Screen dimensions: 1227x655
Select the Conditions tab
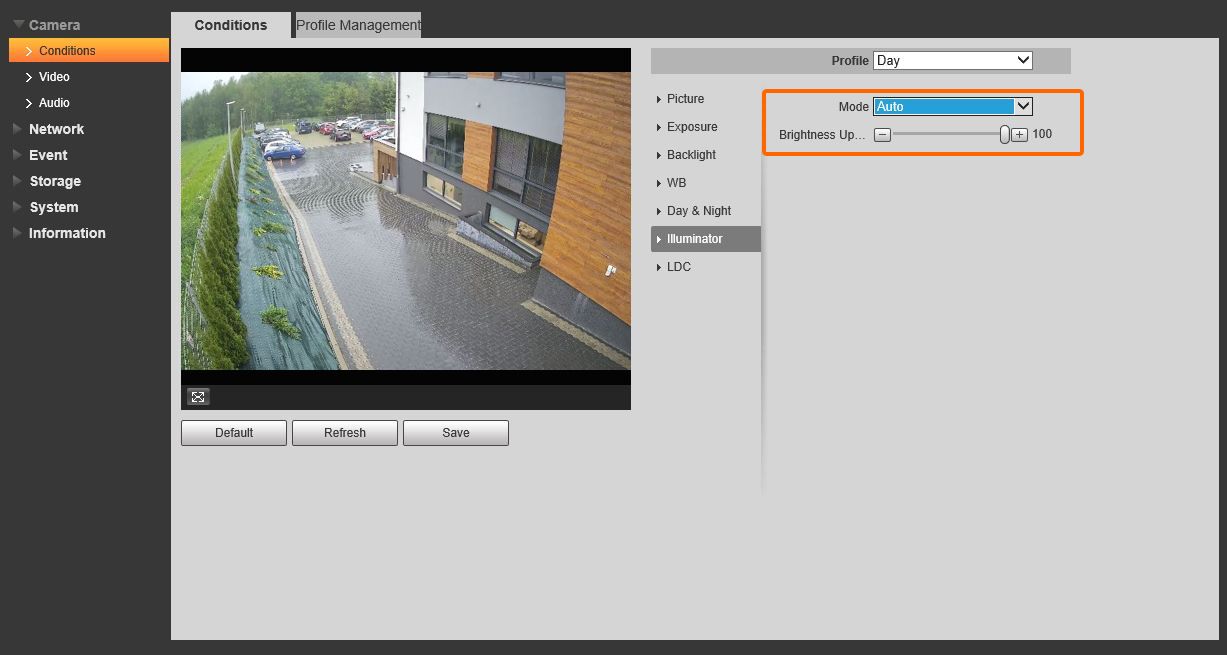(231, 25)
